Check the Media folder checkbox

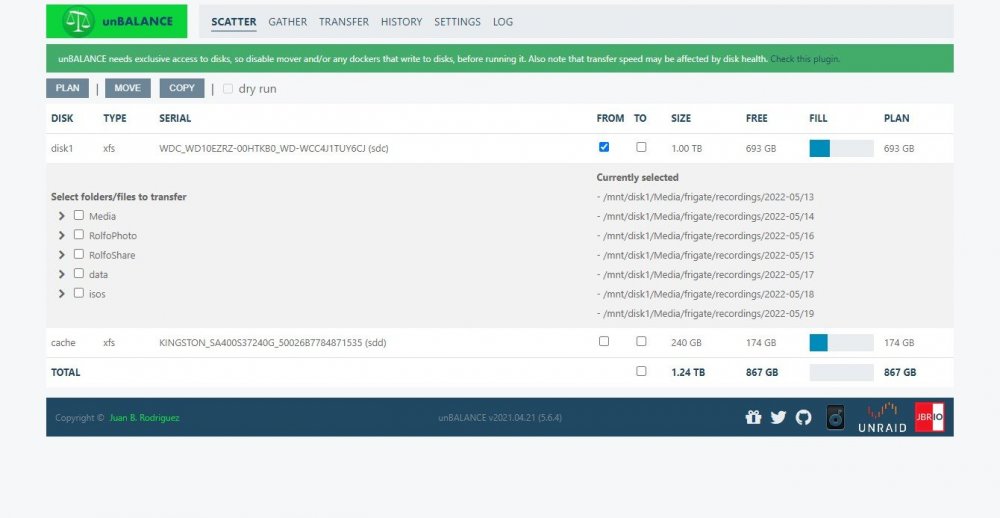point(78,215)
